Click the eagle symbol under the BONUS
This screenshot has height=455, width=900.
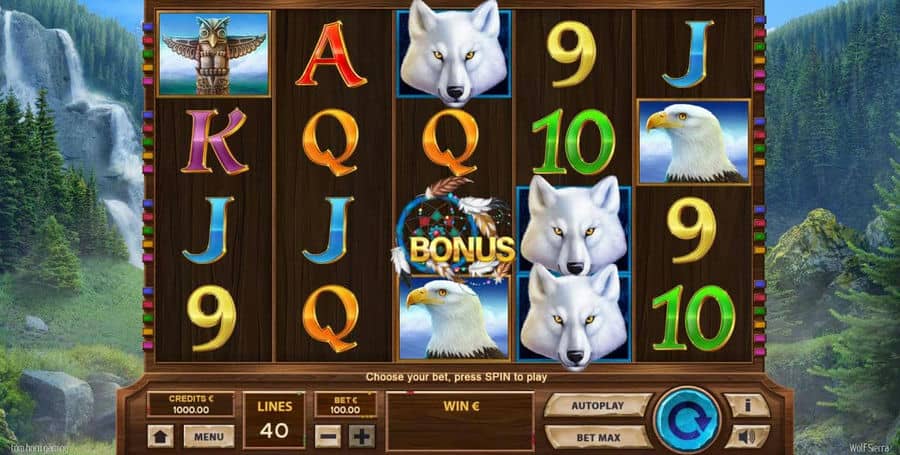453,318
